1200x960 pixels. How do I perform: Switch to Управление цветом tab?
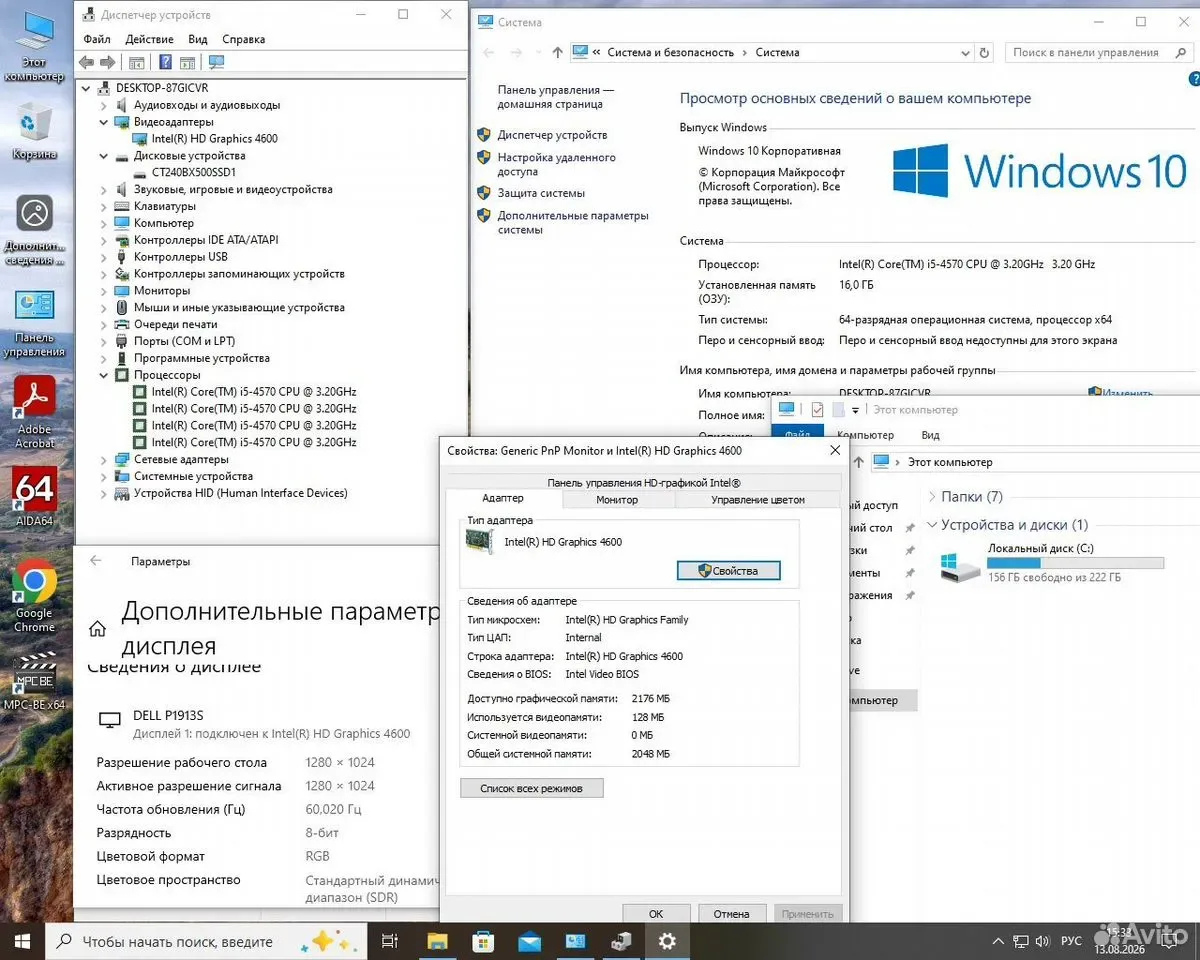pyautogui.click(x=758, y=499)
